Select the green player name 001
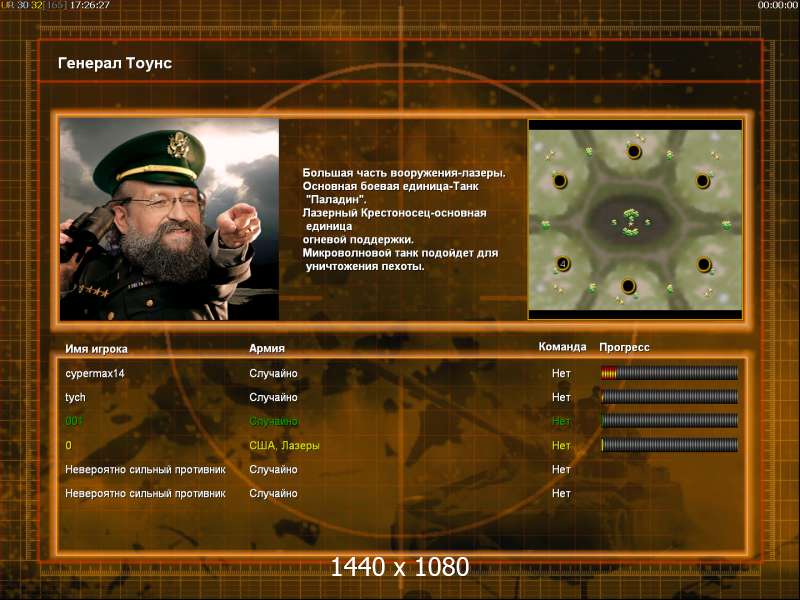Screen dimensions: 800x600 [x=74, y=421]
